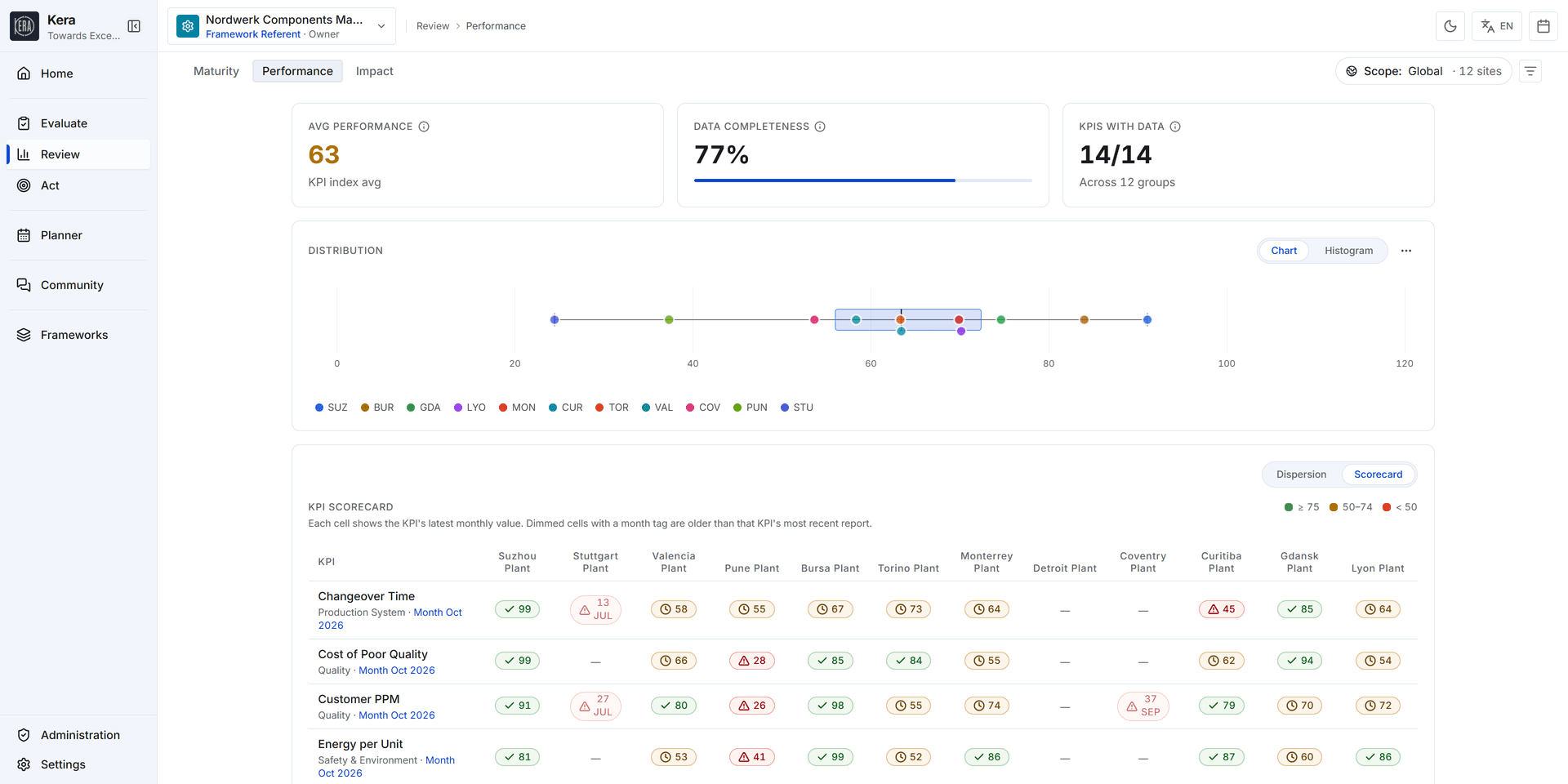Select the Scorecard view toggle
Viewport: 1568px width, 784px height.
click(x=1378, y=474)
